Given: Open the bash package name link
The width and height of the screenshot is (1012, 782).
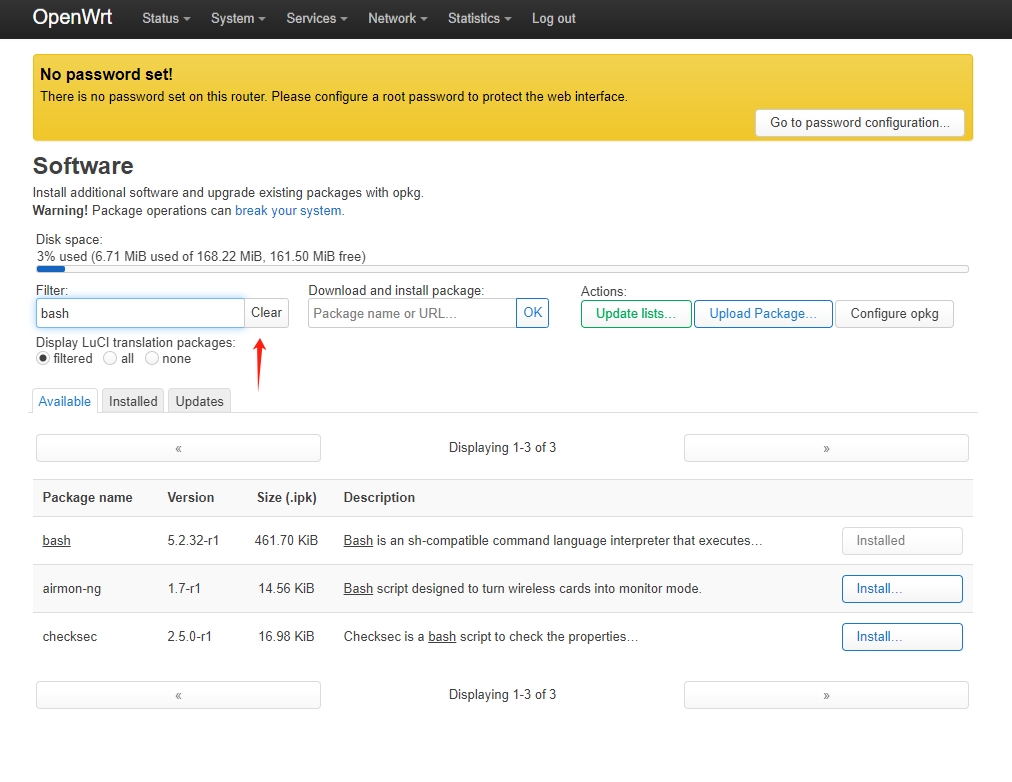Looking at the screenshot, I should 57,540.
